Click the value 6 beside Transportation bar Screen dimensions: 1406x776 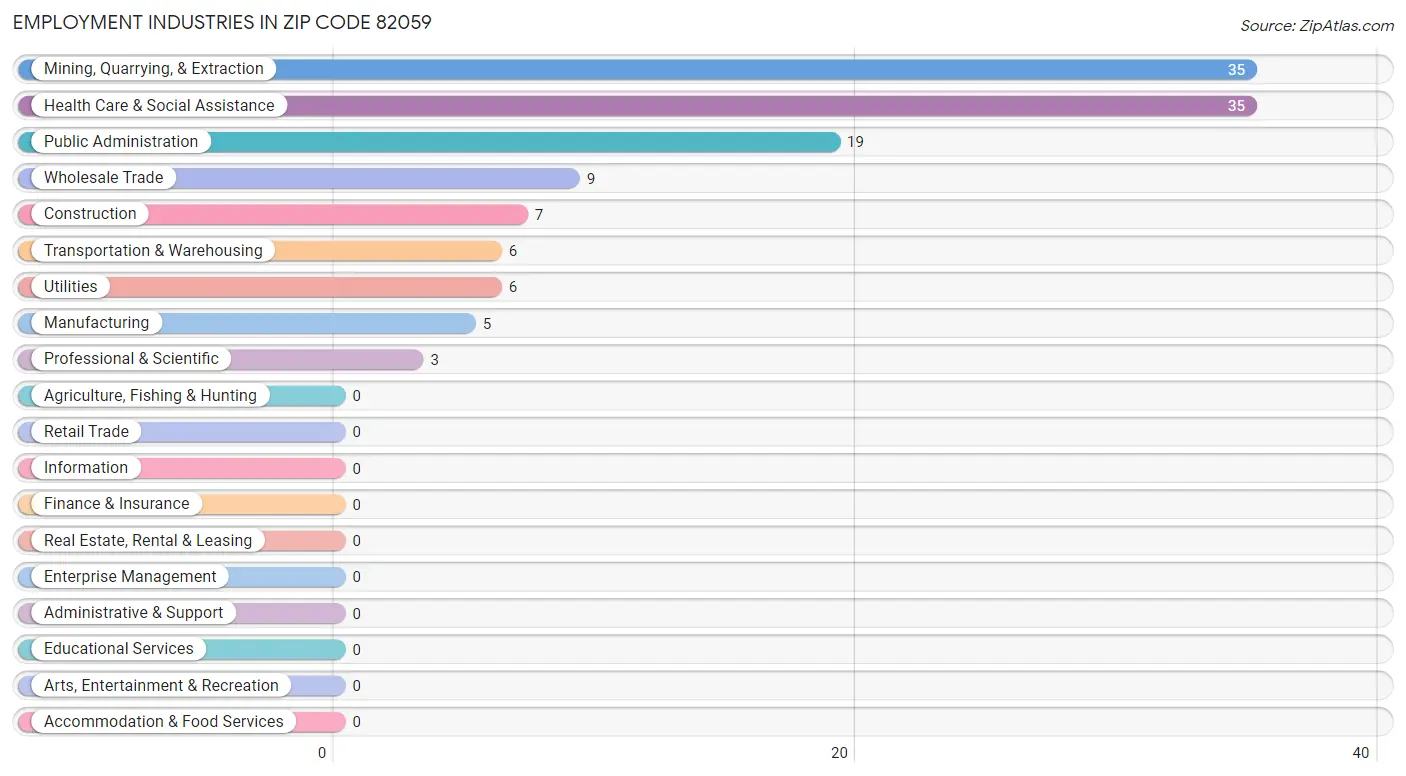(x=513, y=251)
